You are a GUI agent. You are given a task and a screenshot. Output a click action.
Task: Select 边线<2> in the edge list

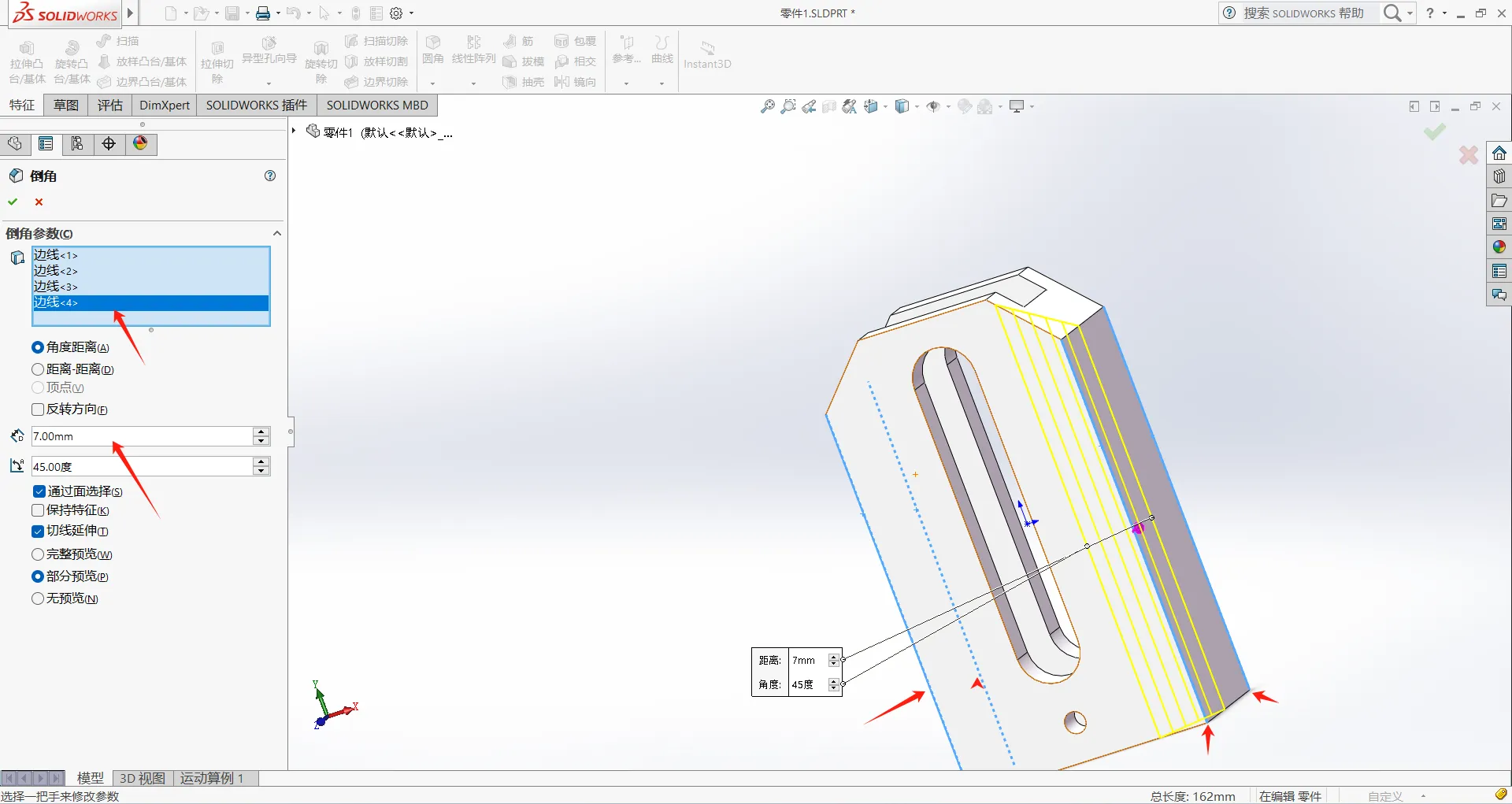tap(56, 271)
